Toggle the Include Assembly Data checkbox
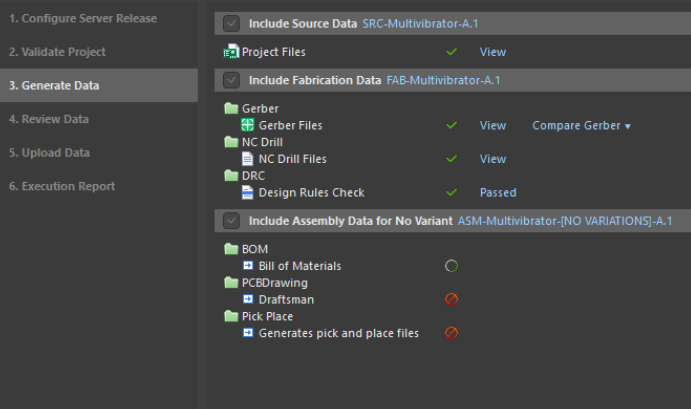The width and height of the screenshot is (691, 409). [x=231, y=220]
